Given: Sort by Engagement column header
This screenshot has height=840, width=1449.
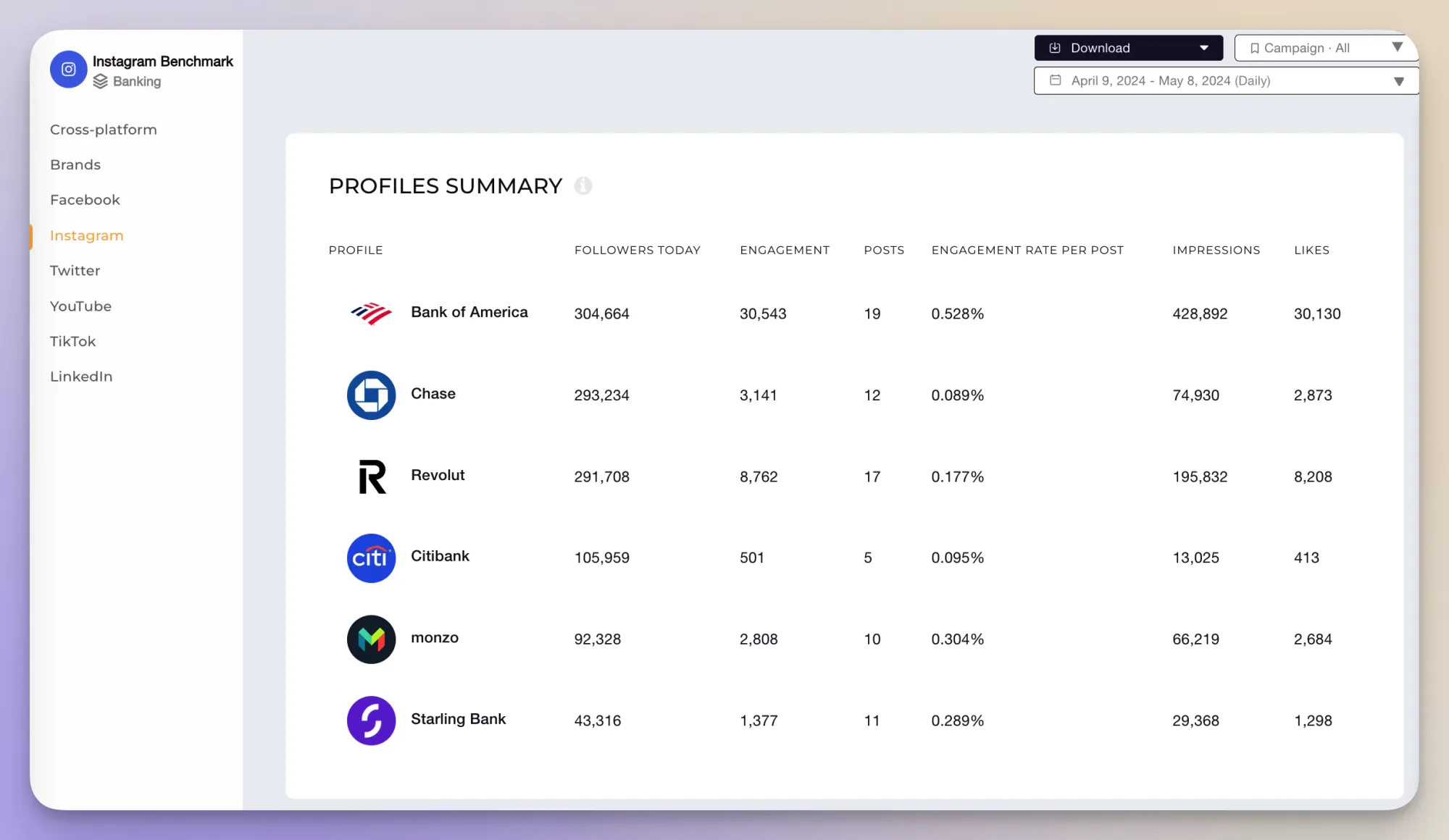Looking at the screenshot, I should coord(785,250).
